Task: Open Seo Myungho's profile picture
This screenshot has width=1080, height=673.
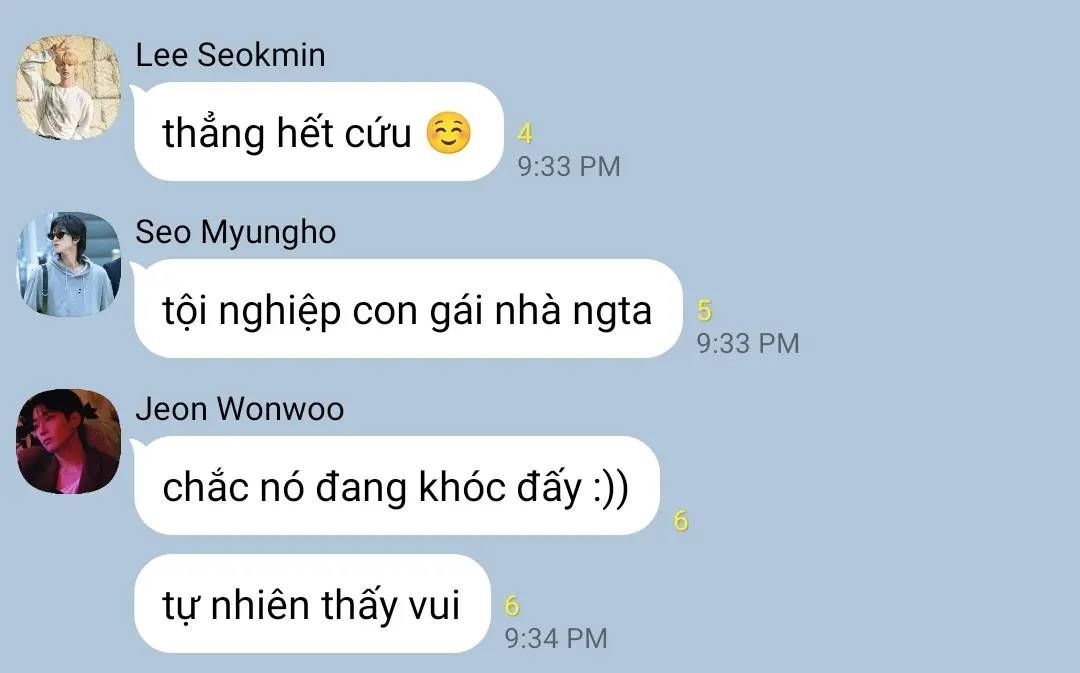Action: [x=68, y=265]
